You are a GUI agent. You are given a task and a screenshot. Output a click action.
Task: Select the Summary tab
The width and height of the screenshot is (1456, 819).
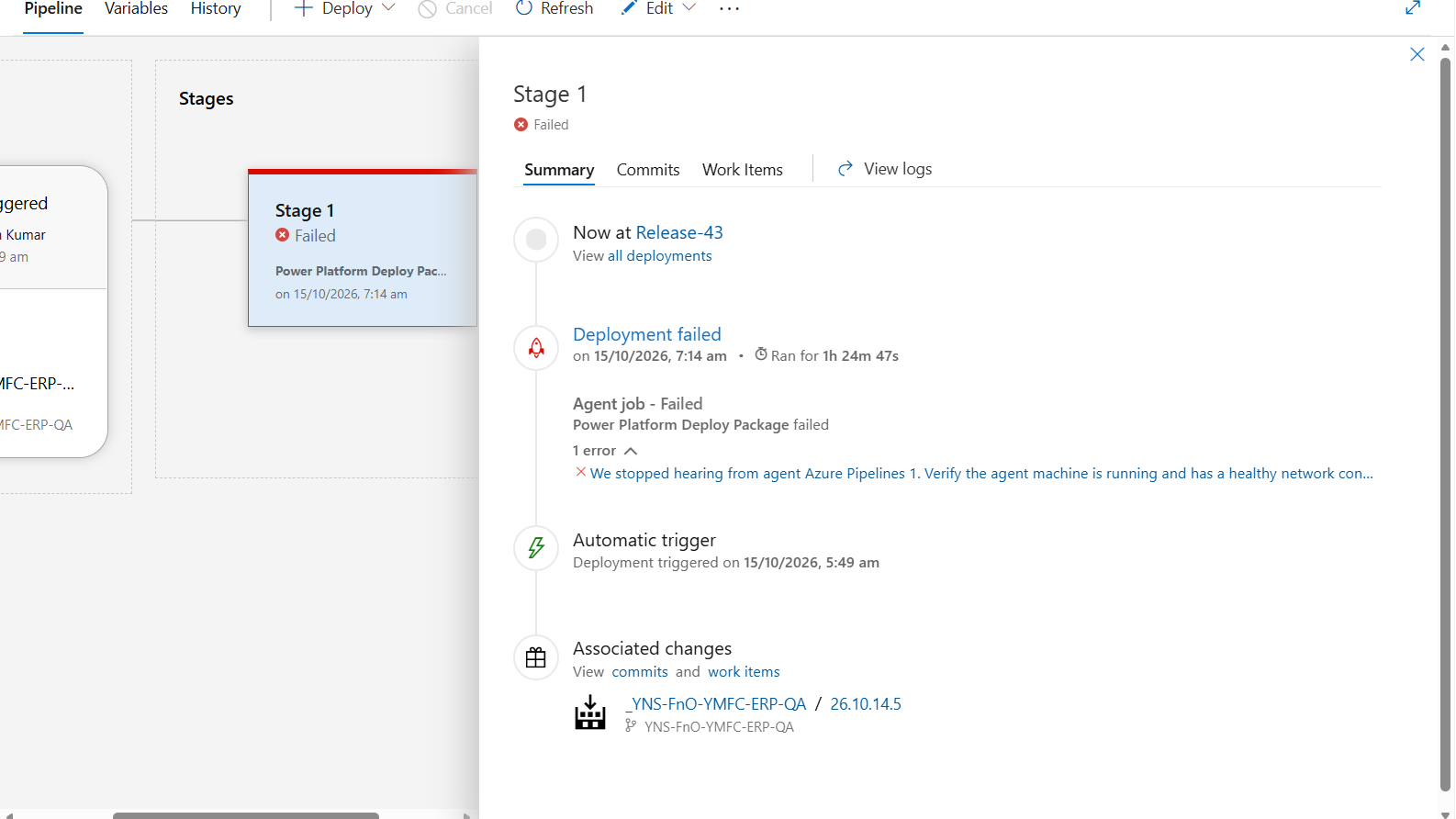click(x=559, y=170)
